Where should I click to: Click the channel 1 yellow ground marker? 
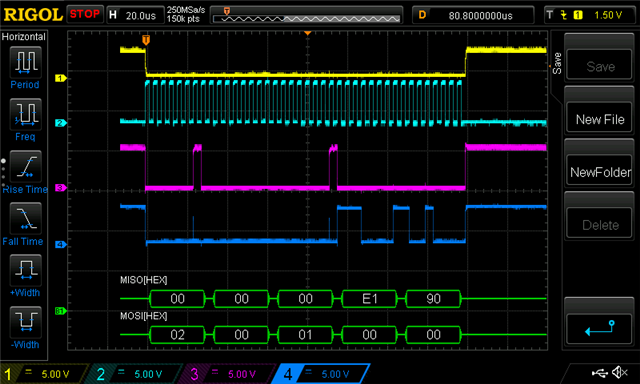[x=60, y=78]
